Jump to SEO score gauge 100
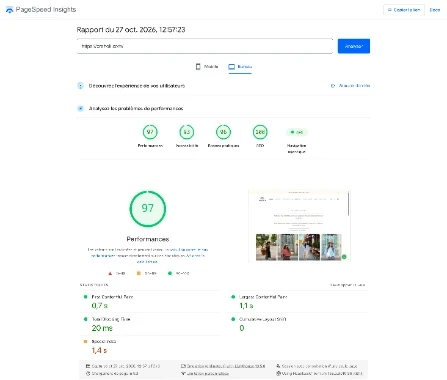Viewport: 447px width, 380px height. 260,132
